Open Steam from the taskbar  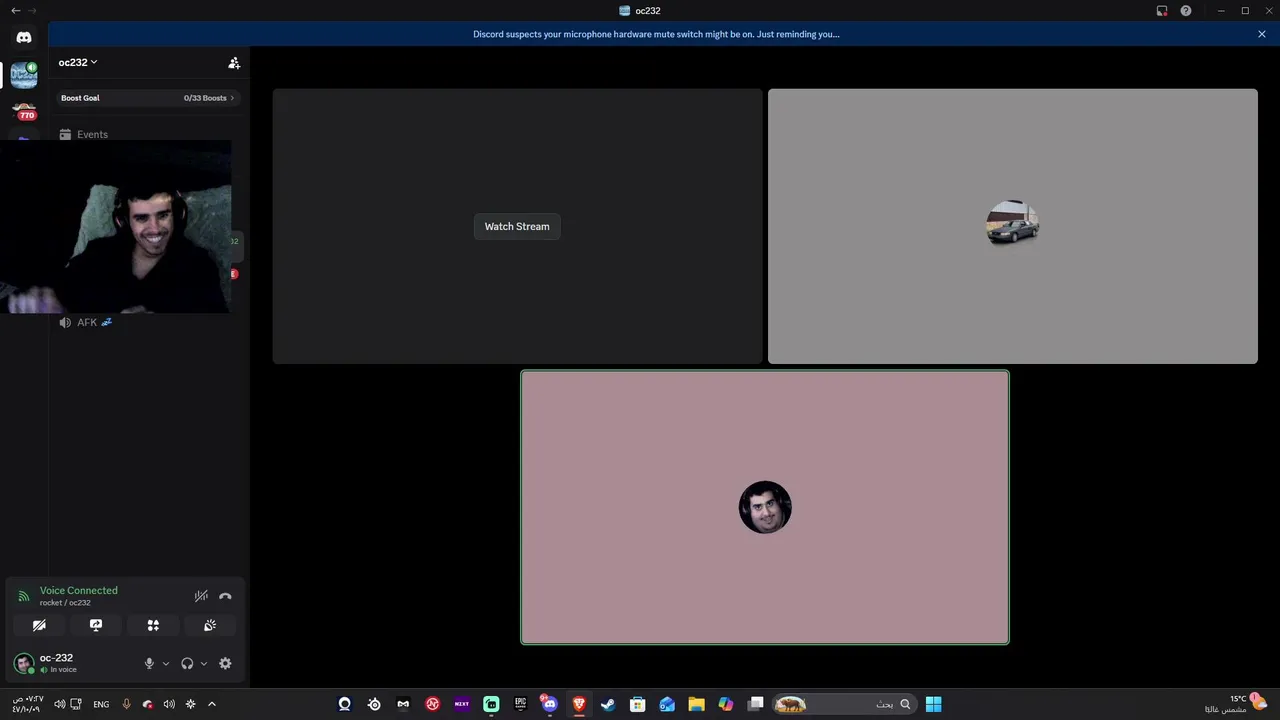608,704
